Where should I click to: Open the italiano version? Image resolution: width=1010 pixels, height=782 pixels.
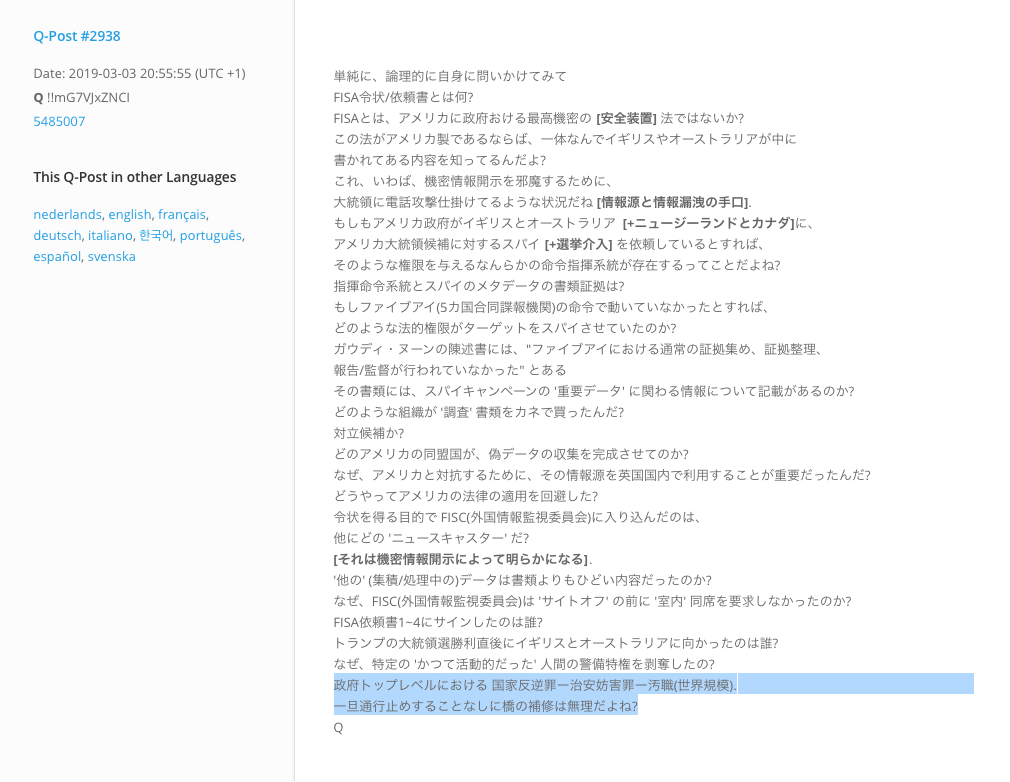click(110, 236)
